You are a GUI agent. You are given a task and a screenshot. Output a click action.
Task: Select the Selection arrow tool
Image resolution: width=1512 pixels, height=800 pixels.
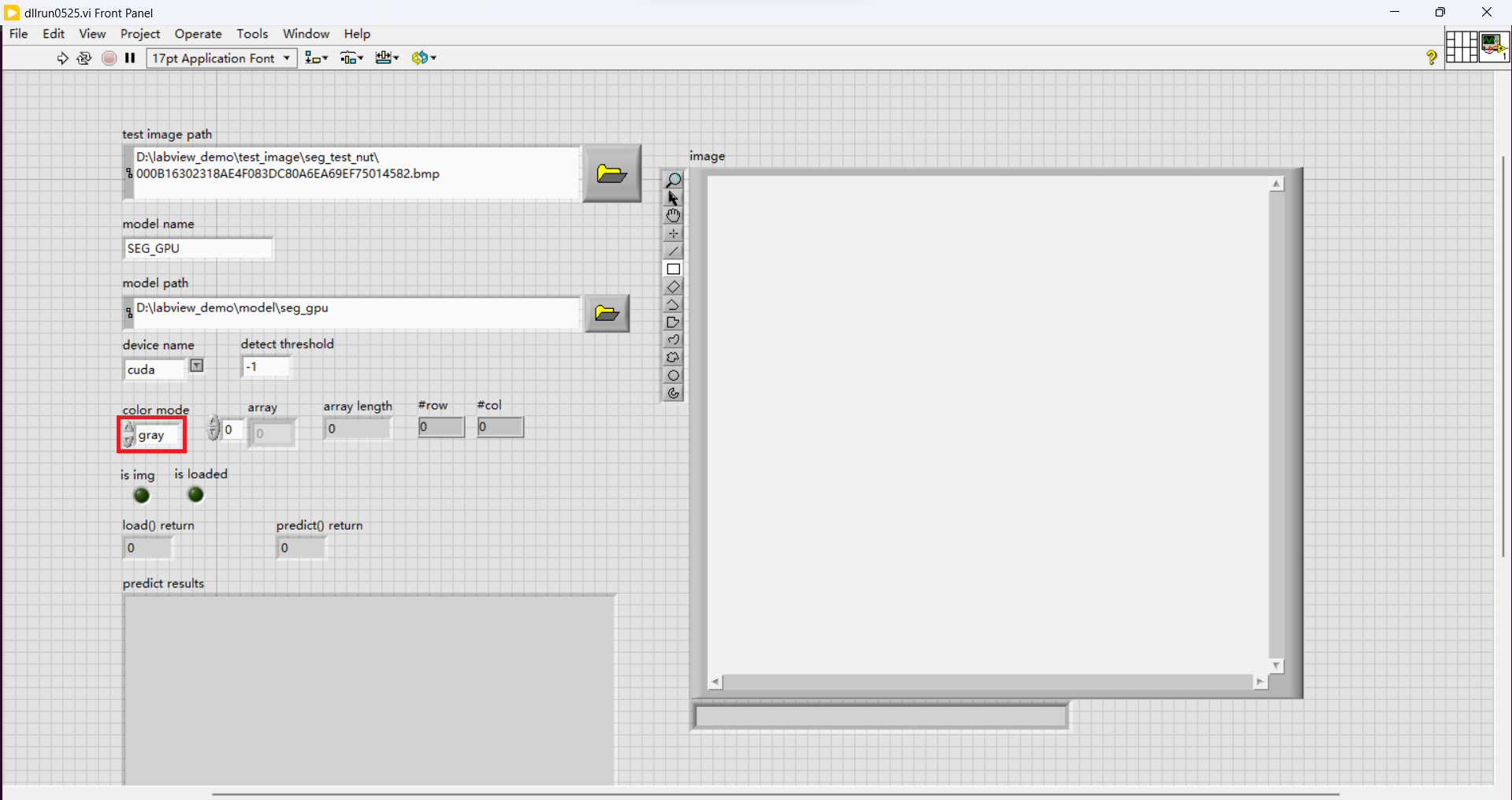click(673, 198)
